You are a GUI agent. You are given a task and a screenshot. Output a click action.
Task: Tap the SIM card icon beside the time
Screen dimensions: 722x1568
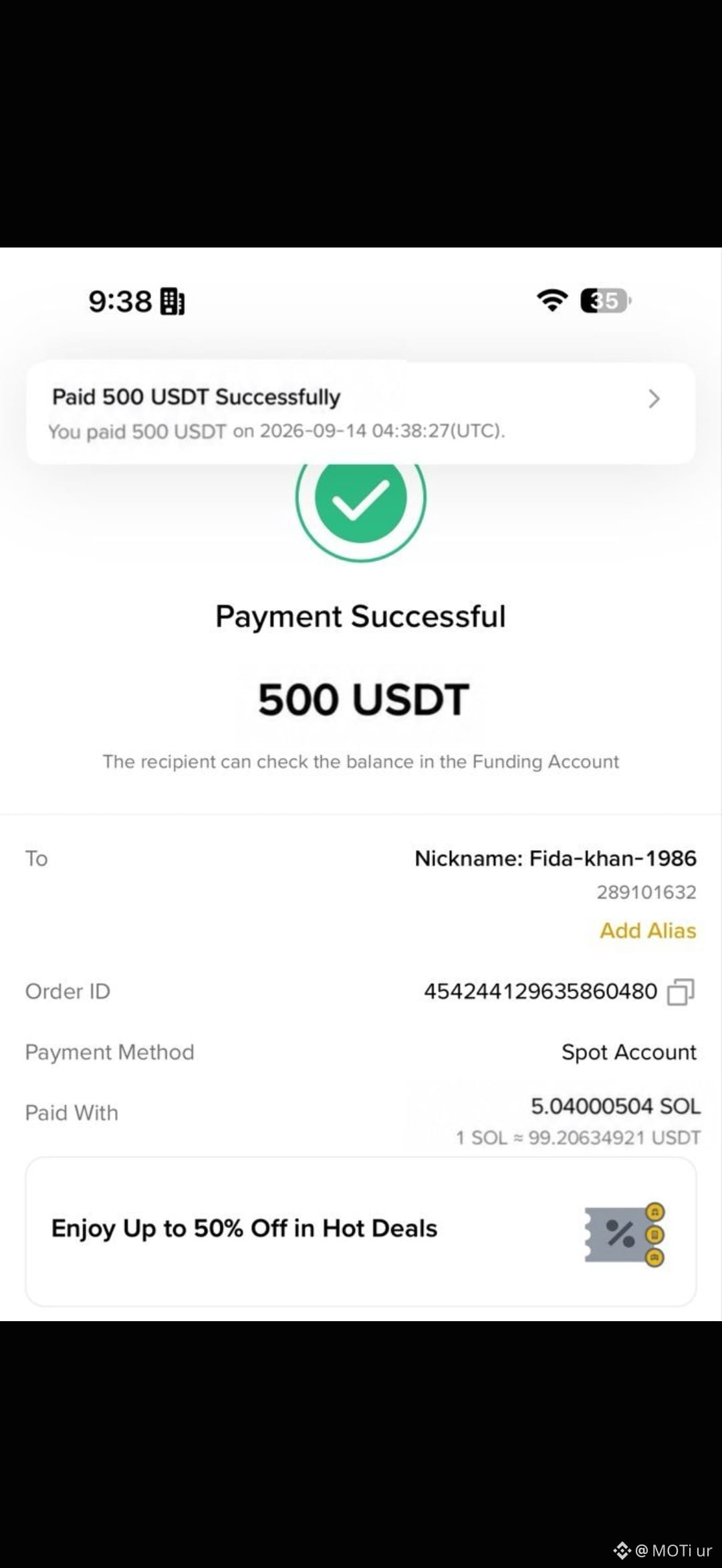pos(172,302)
